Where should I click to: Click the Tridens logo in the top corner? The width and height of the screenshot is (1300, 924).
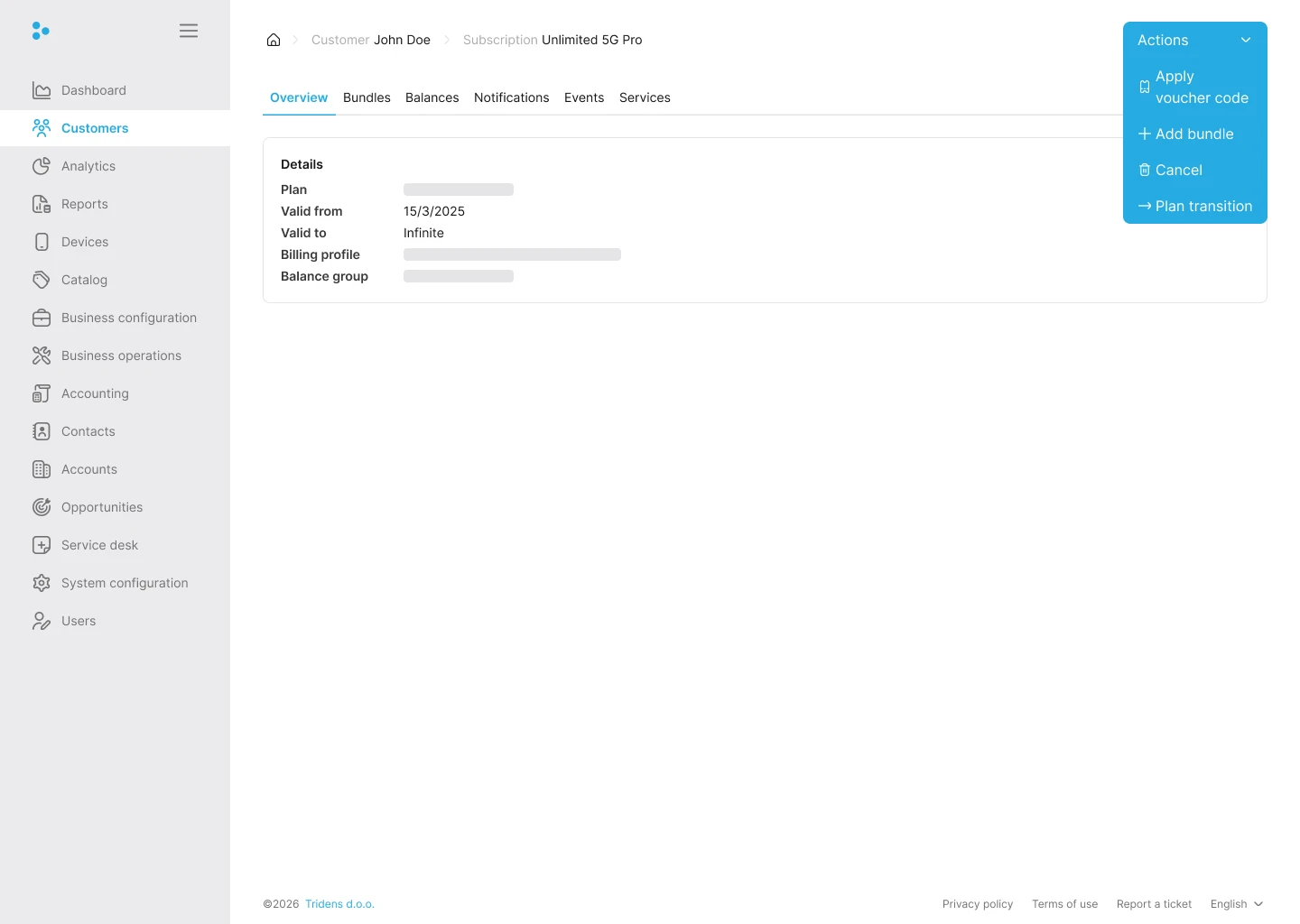click(41, 30)
